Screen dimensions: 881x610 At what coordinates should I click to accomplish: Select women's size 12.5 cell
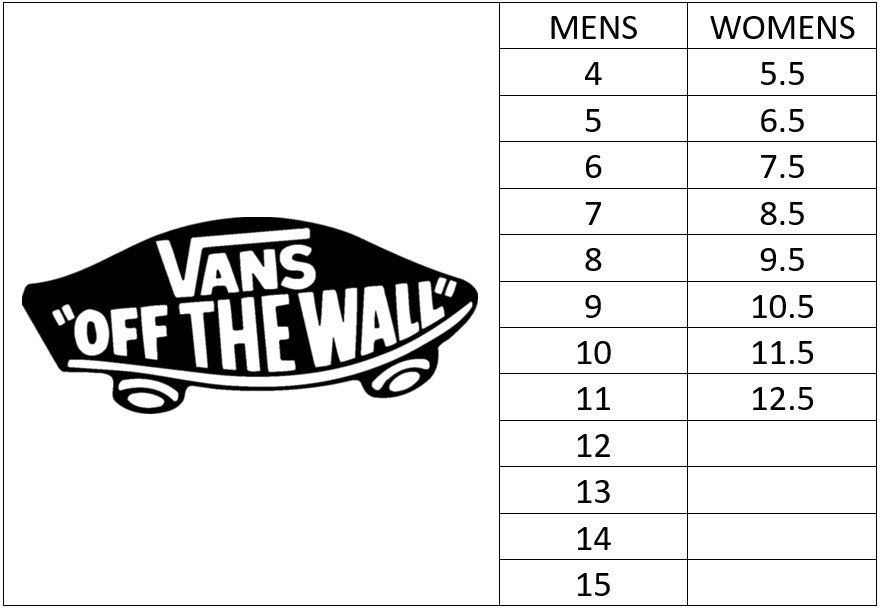coord(782,400)
